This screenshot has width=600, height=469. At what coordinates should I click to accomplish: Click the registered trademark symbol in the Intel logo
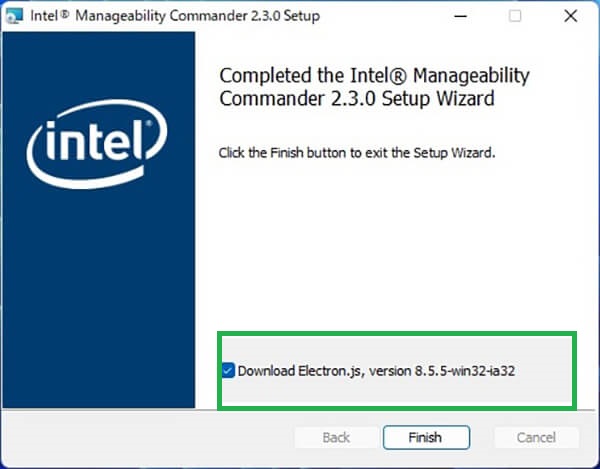pyautogui.click(x=148, y=124)
